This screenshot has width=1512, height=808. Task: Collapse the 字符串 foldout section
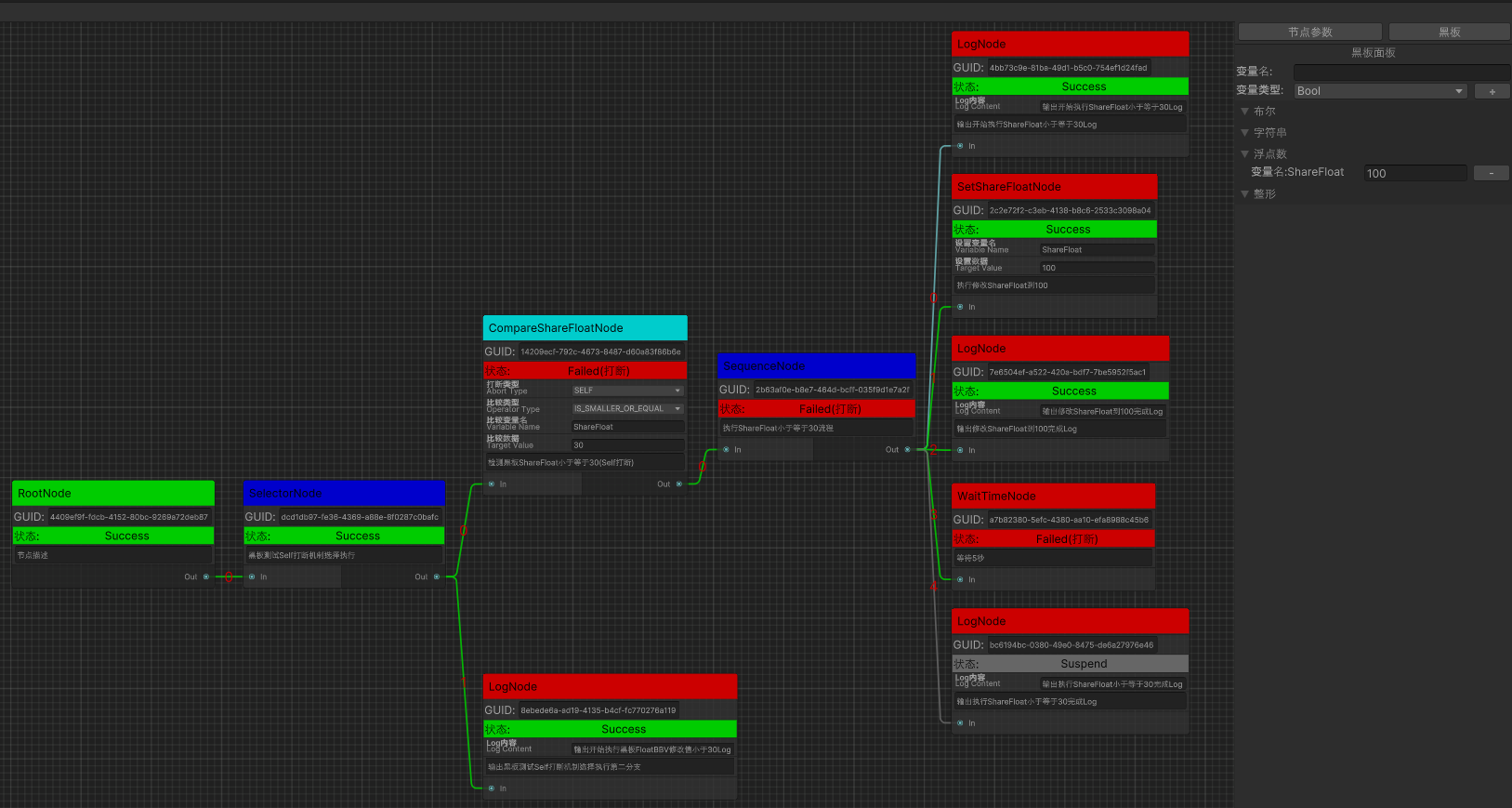coord(1245,133)
